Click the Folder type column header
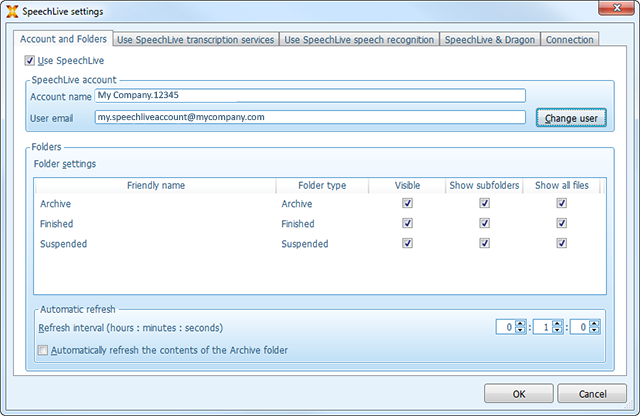The width and height of the screenshot is (640, 416). [x=322, y=185]
